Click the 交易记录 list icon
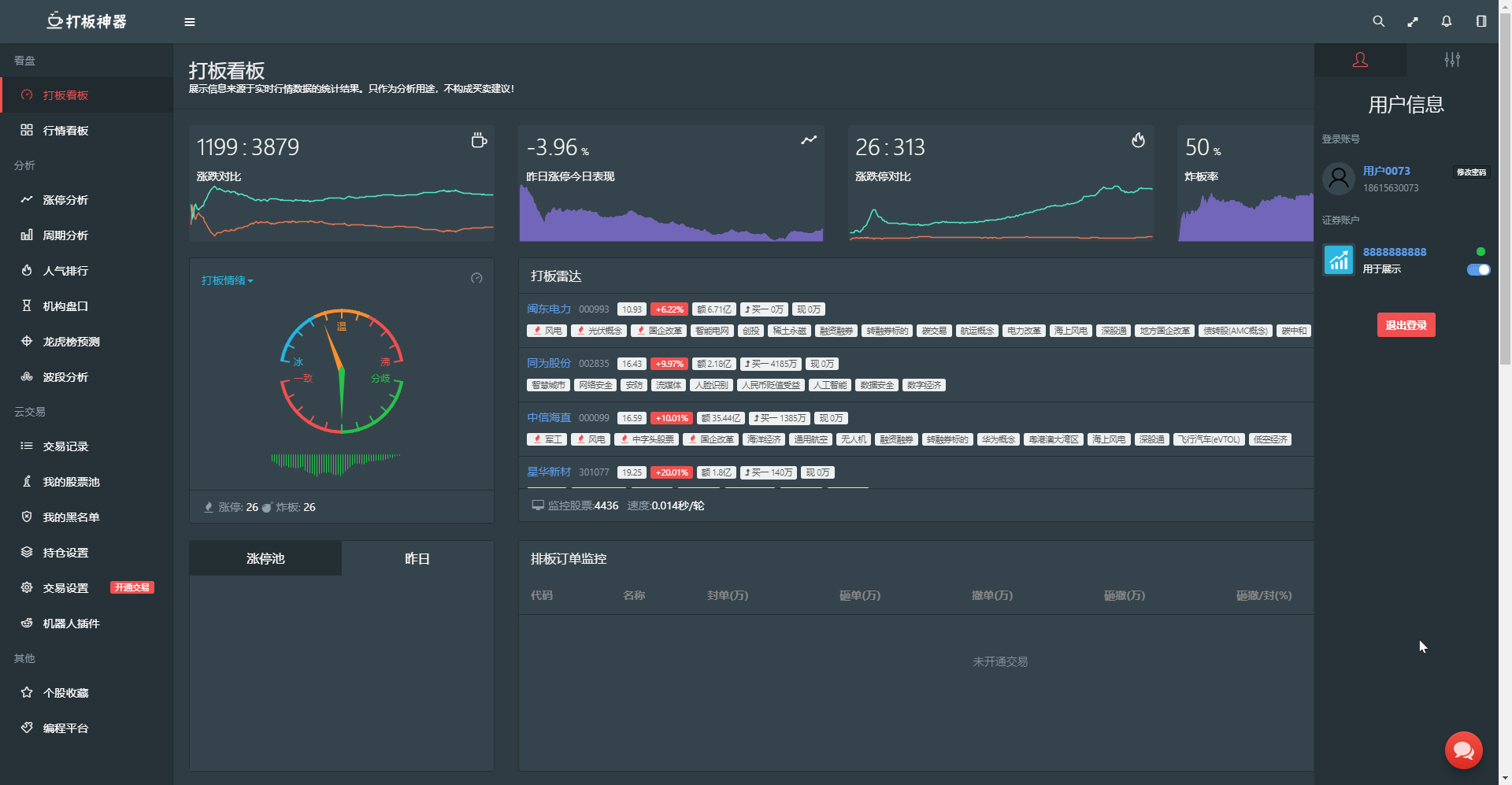This screenshot has width=1512, height=785. pyautogui.click(x=27, y=446)
